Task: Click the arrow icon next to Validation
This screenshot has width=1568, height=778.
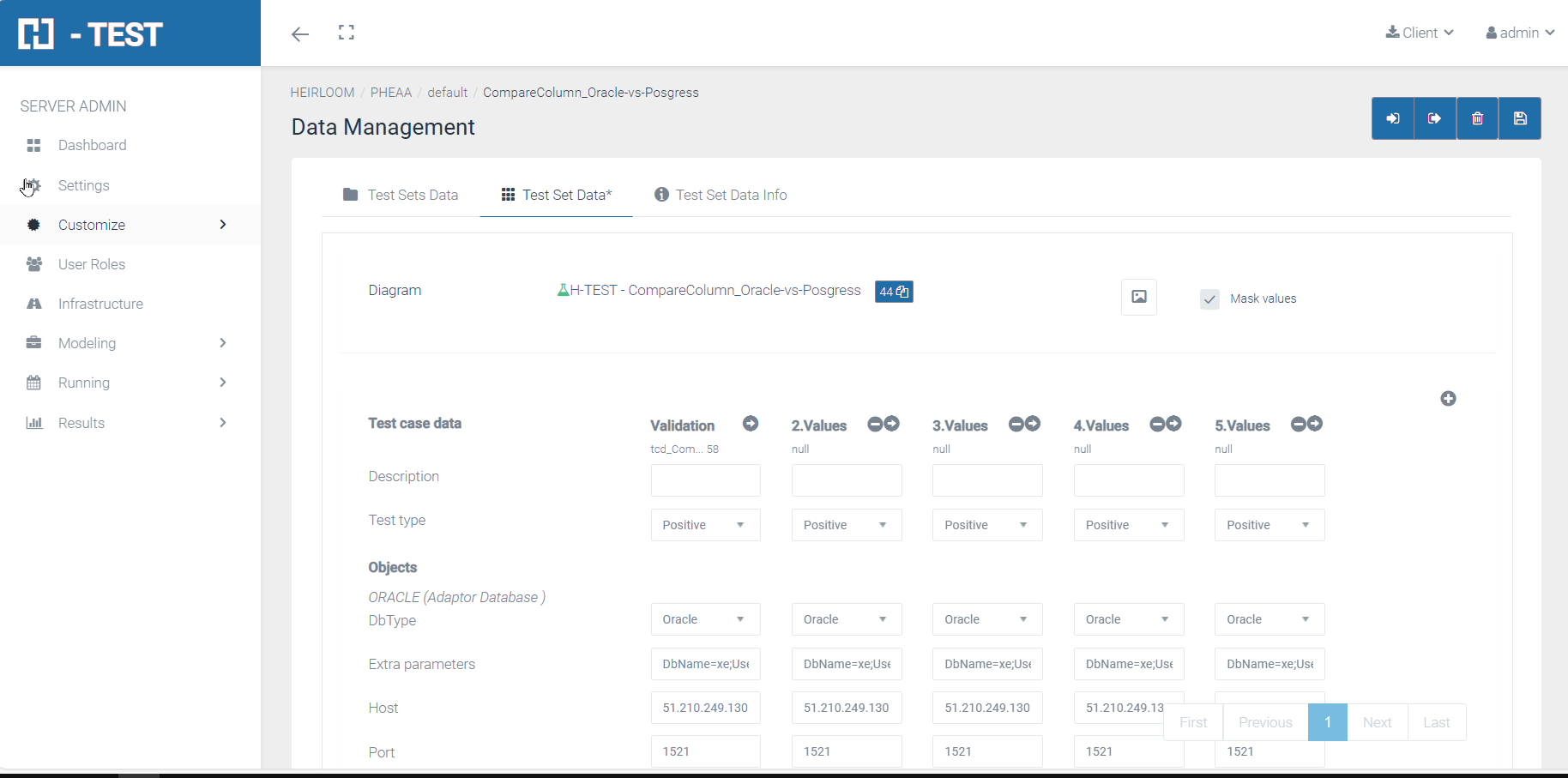Action: coord(751,424)
